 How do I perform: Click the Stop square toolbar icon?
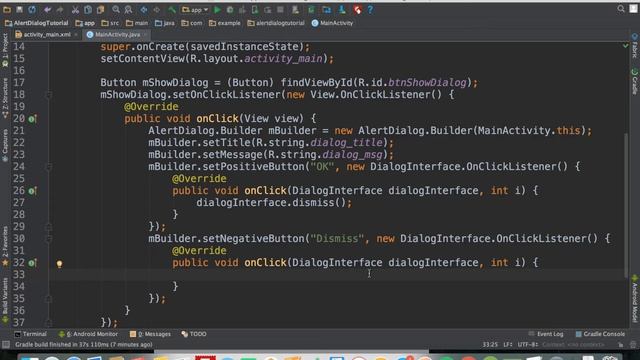coord(280,9)
